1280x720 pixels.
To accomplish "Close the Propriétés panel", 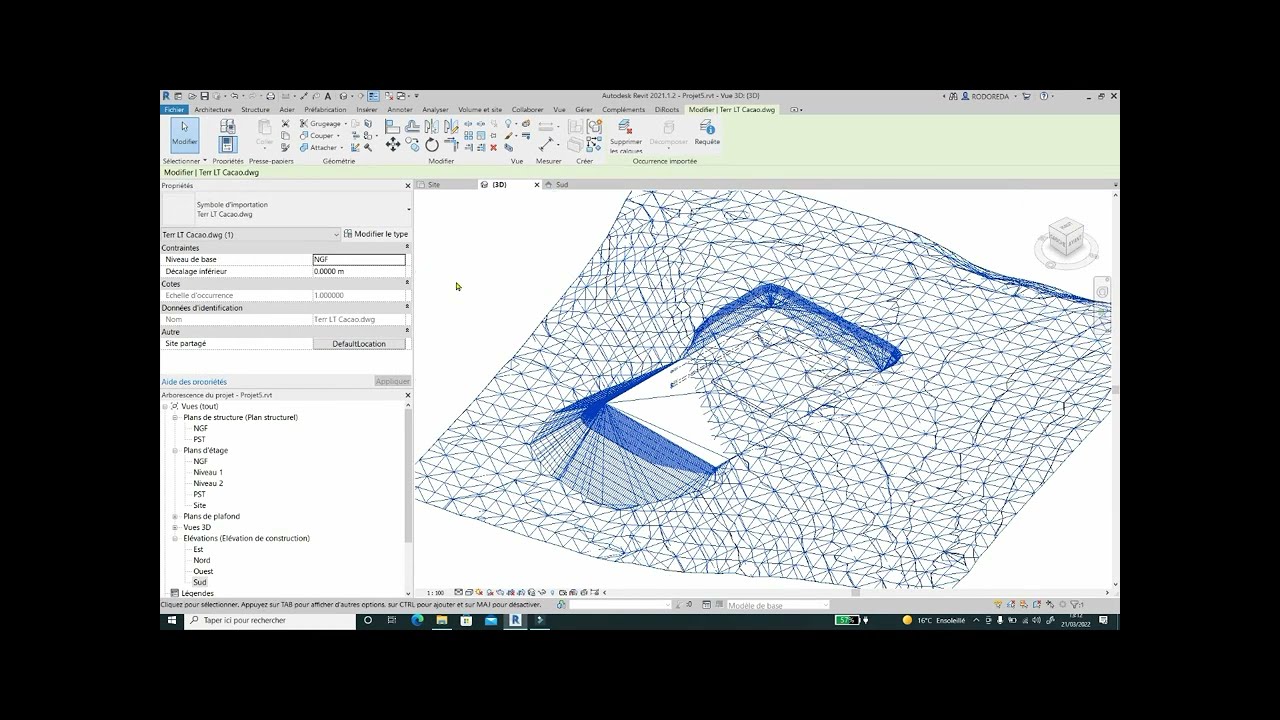I will click(x=407, y=186).
